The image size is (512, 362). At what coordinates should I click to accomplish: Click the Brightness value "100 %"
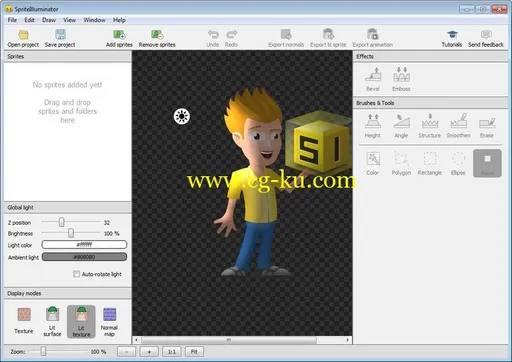111,233
